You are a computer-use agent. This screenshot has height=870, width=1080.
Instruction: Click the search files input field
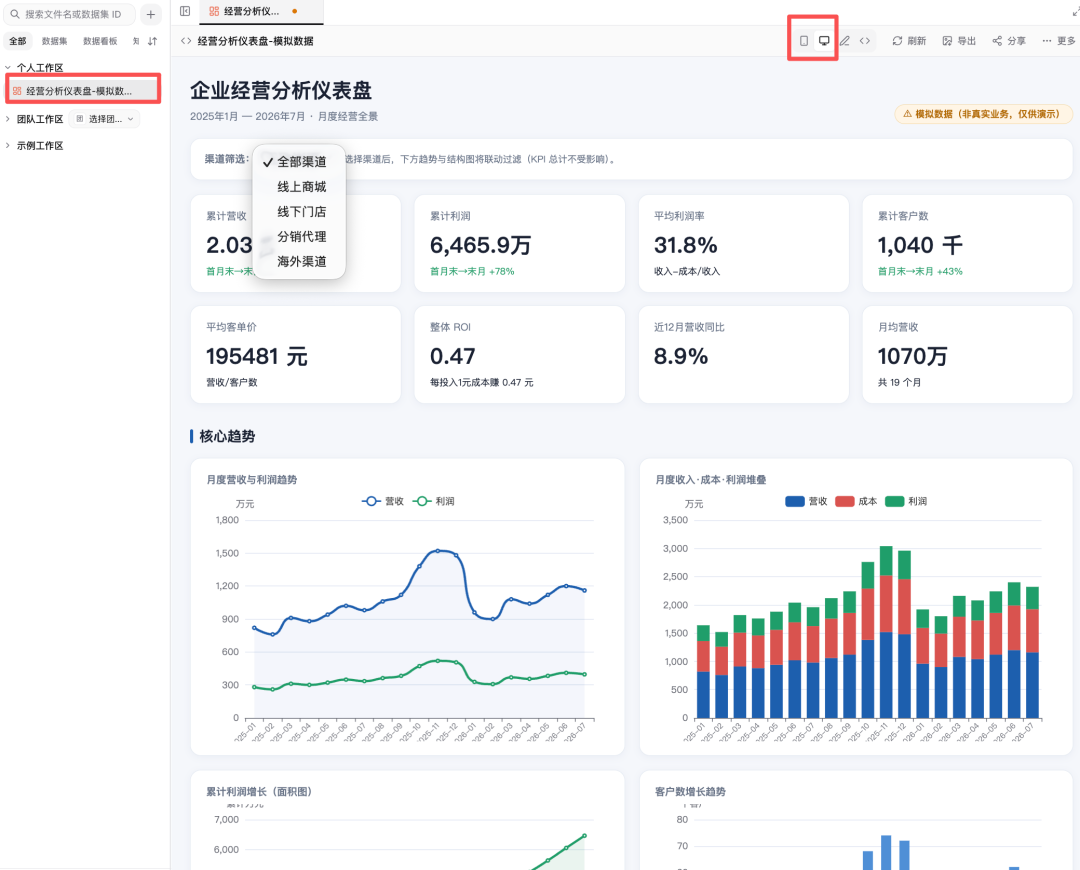pos(69,14)
